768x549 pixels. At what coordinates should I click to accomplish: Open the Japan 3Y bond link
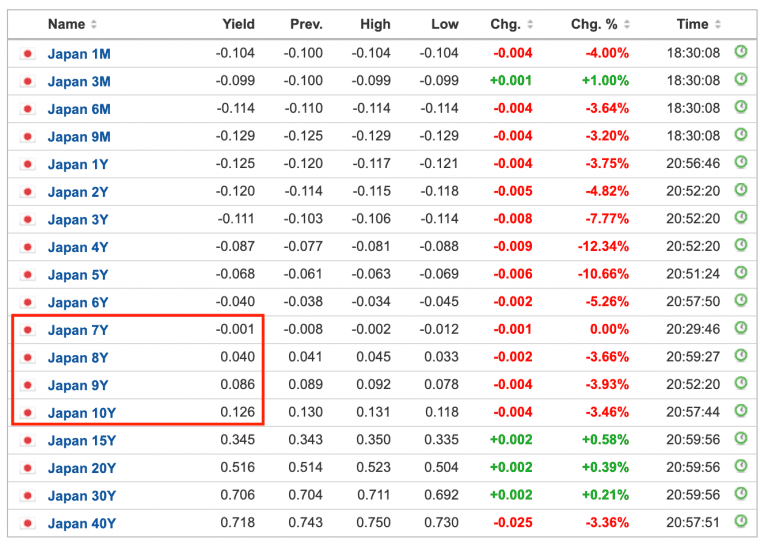click(x=78, y=220)
